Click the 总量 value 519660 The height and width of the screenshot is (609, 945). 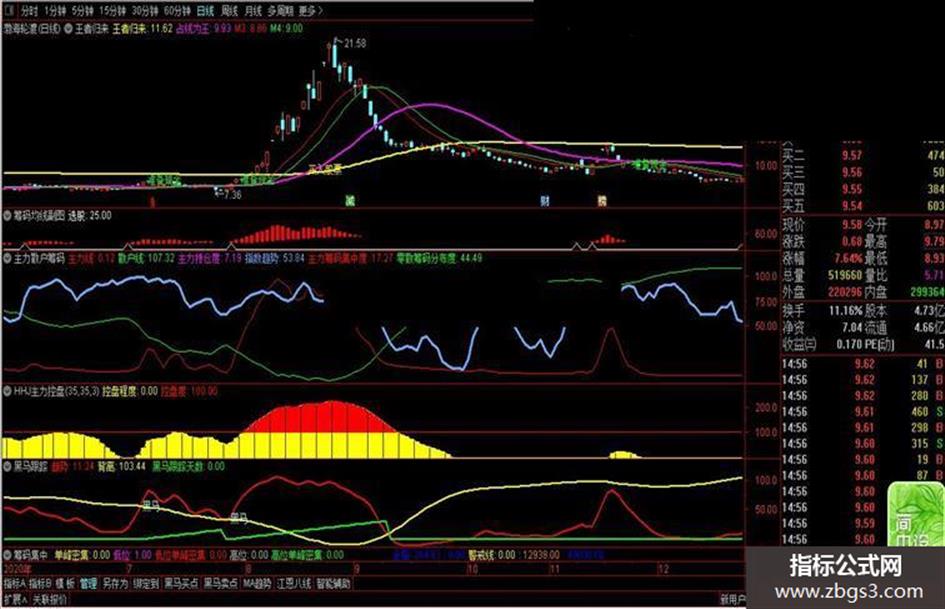(846, 276)
